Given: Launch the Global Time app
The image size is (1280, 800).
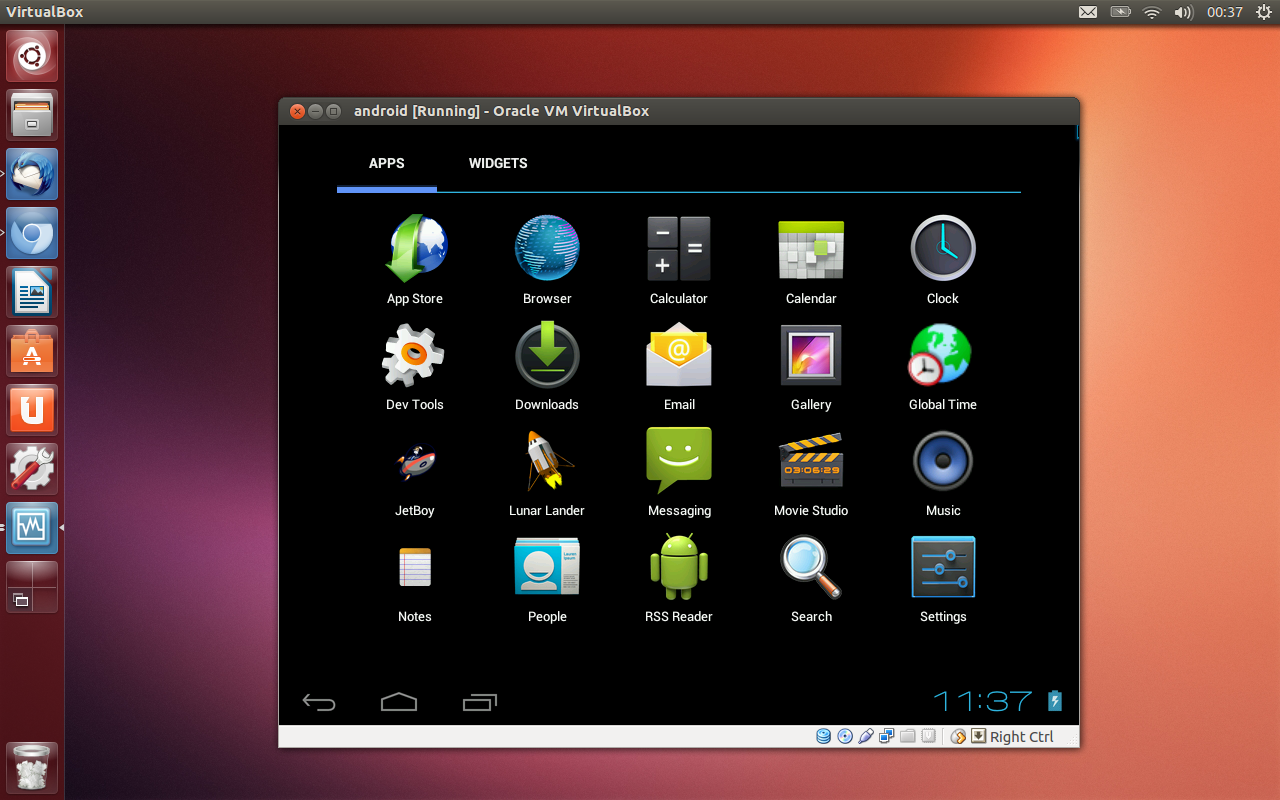Looking at the screenshot, I should (x=943, y=365).
